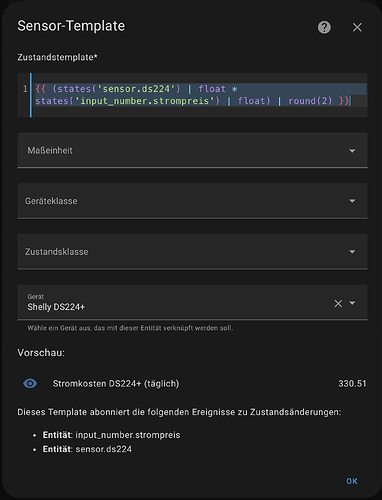This screenshot has width=382, height=500.
Task: Place cursor on round(2) in template
Action: (310, 101)
